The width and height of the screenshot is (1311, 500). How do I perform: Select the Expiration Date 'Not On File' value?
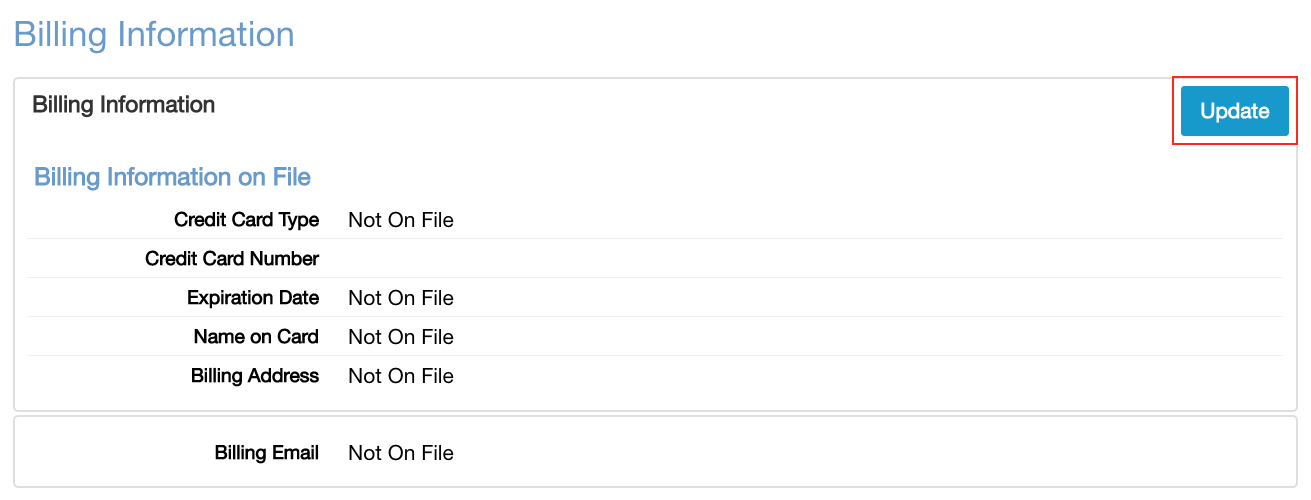(x=400, y=298)
